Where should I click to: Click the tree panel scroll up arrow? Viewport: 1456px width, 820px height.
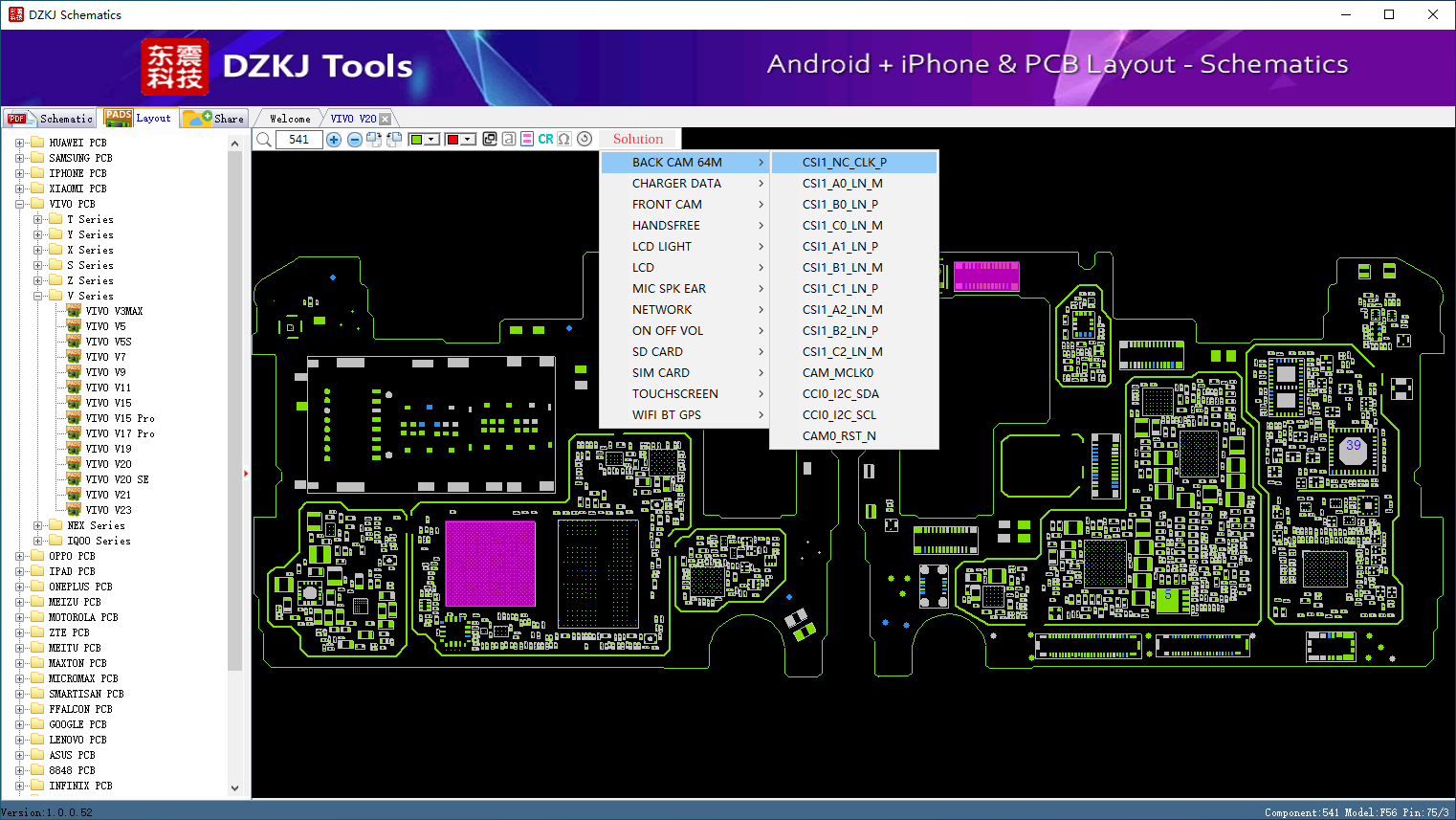[234, 144]
